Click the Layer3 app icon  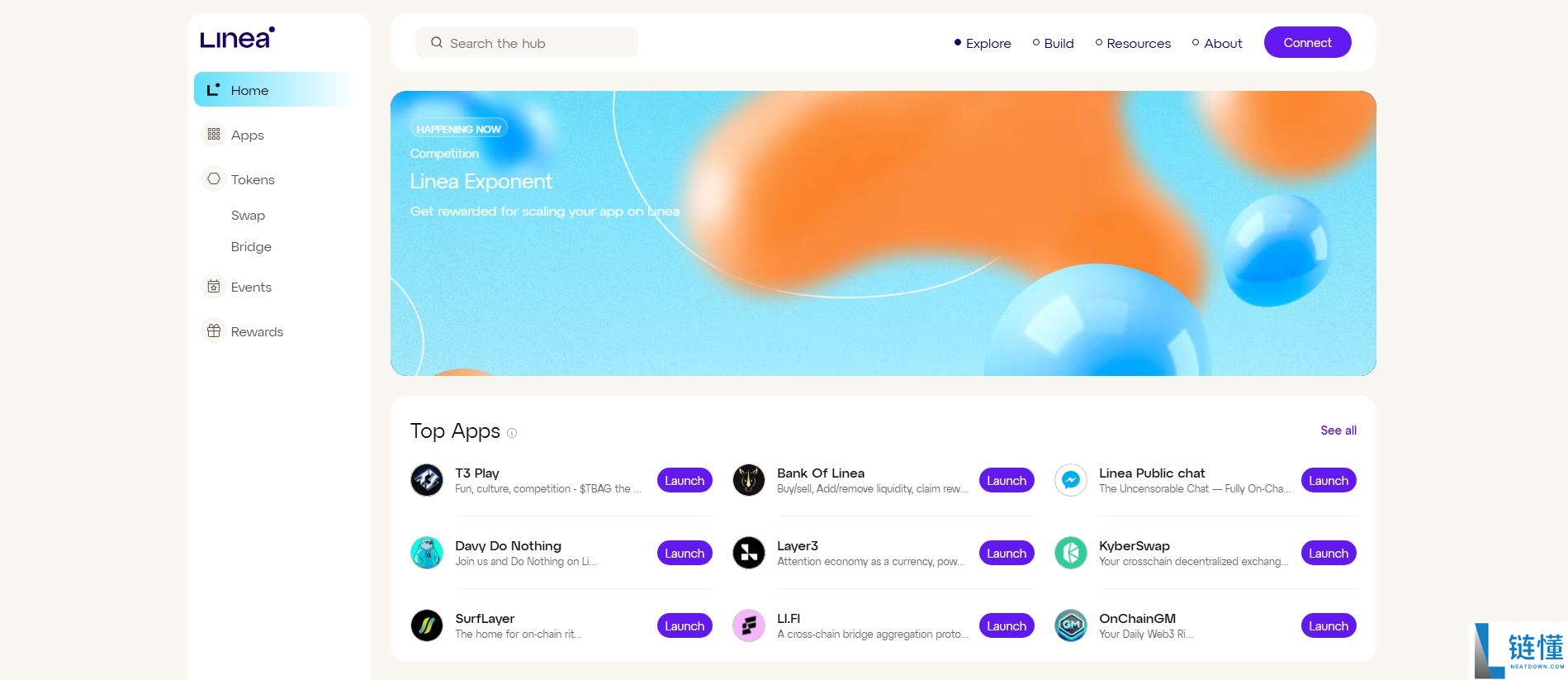click(x=749, y=553)
